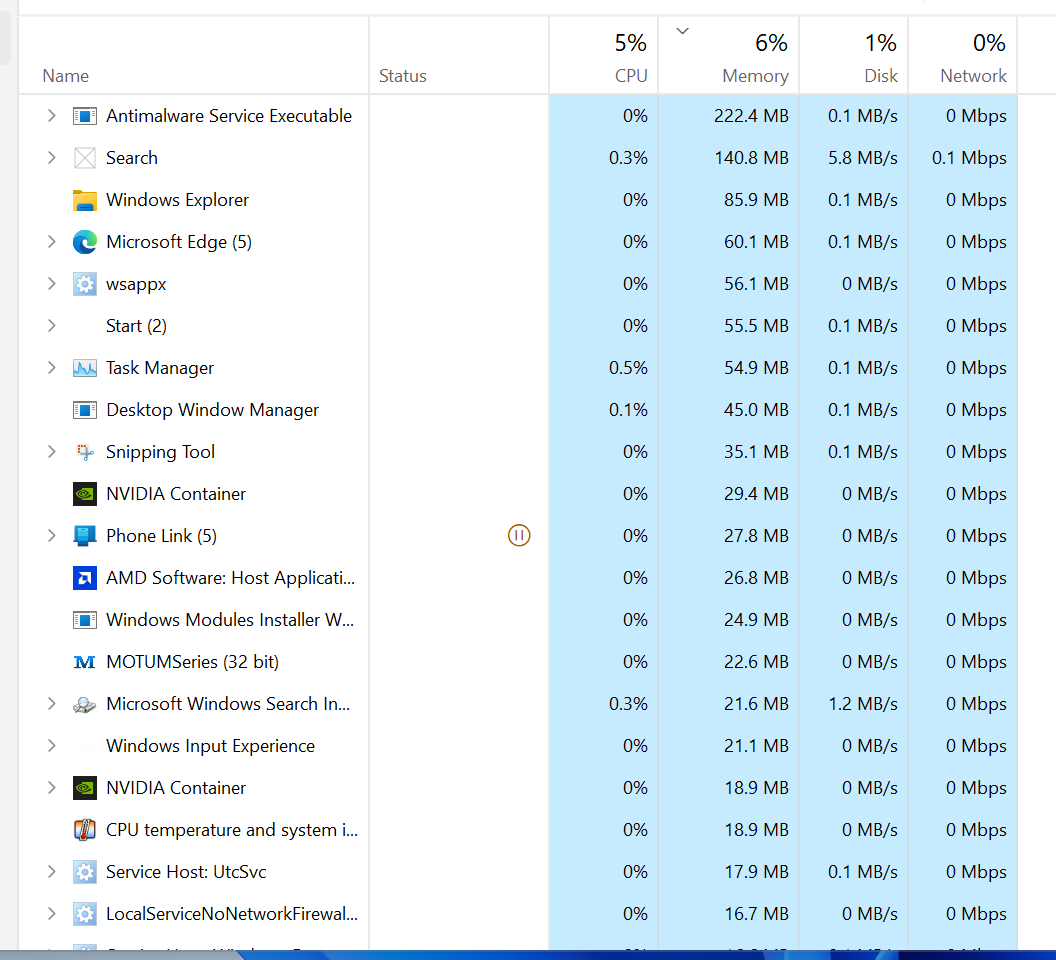Click the Snipping Tool scissors icon
Screen dimensions: 1056x960
tap(85, 452)
